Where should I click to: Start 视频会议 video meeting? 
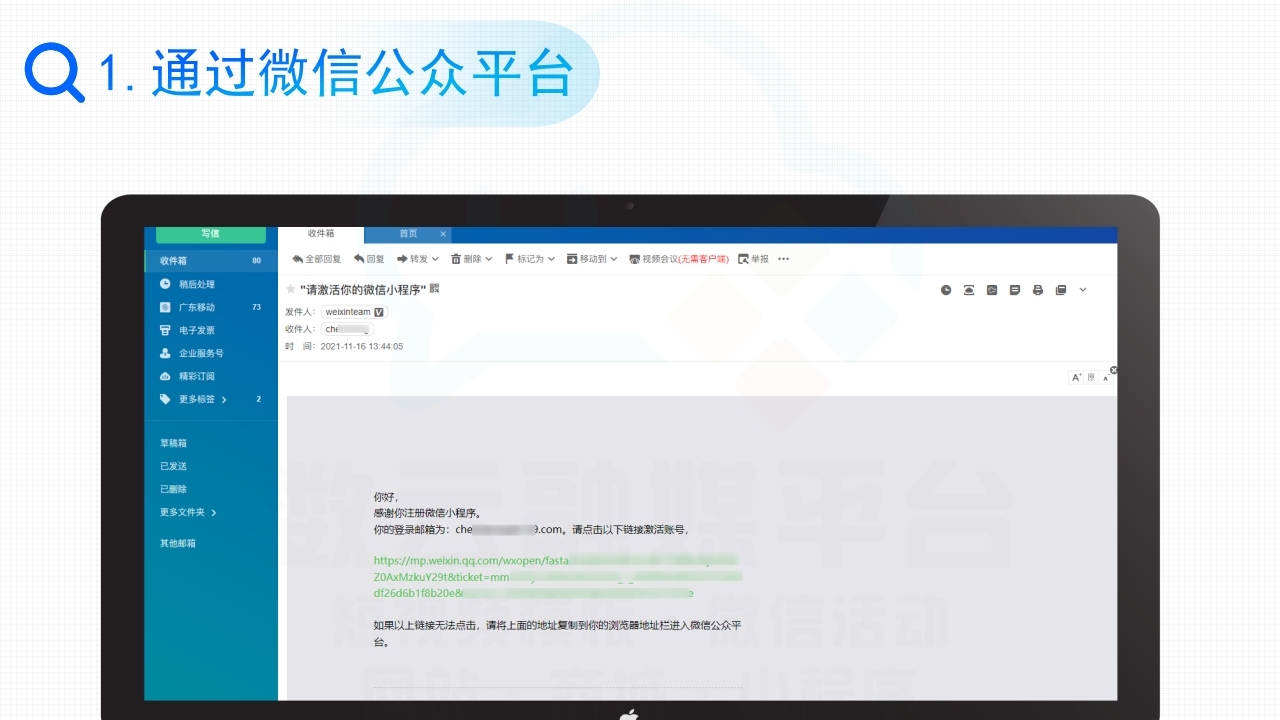coord(679,259)
